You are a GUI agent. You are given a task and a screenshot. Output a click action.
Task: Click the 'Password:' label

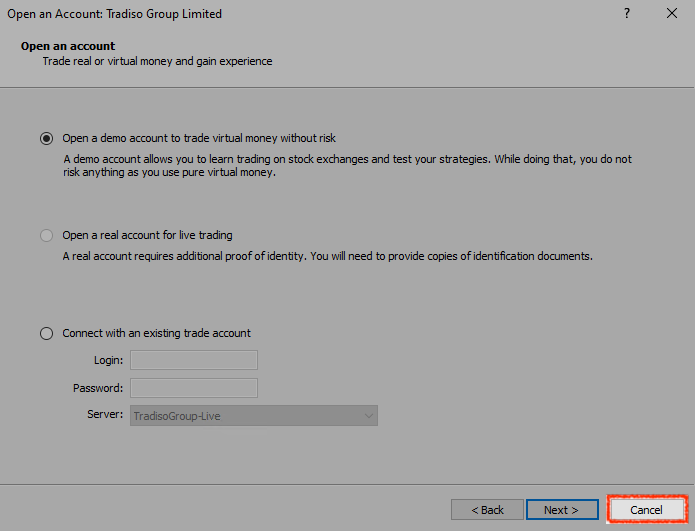point(98,388)
